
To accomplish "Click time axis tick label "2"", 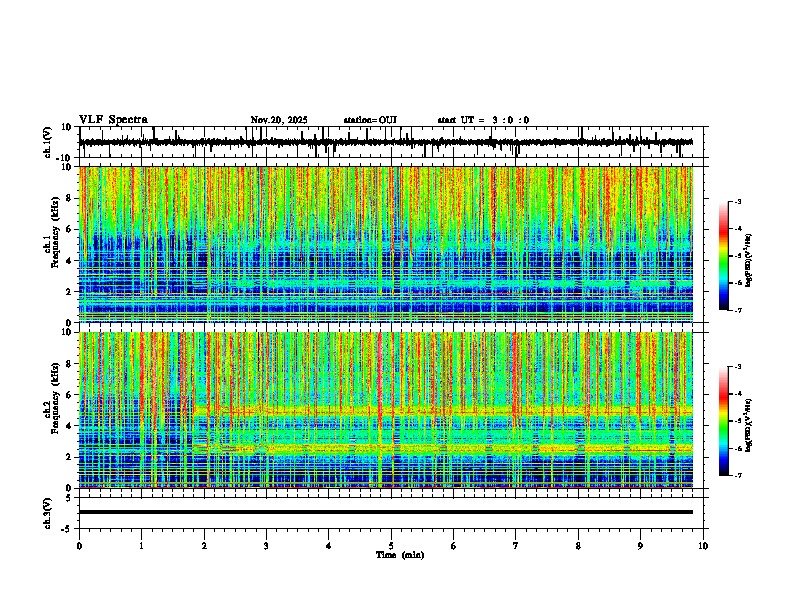I will [x=204, y=546].
